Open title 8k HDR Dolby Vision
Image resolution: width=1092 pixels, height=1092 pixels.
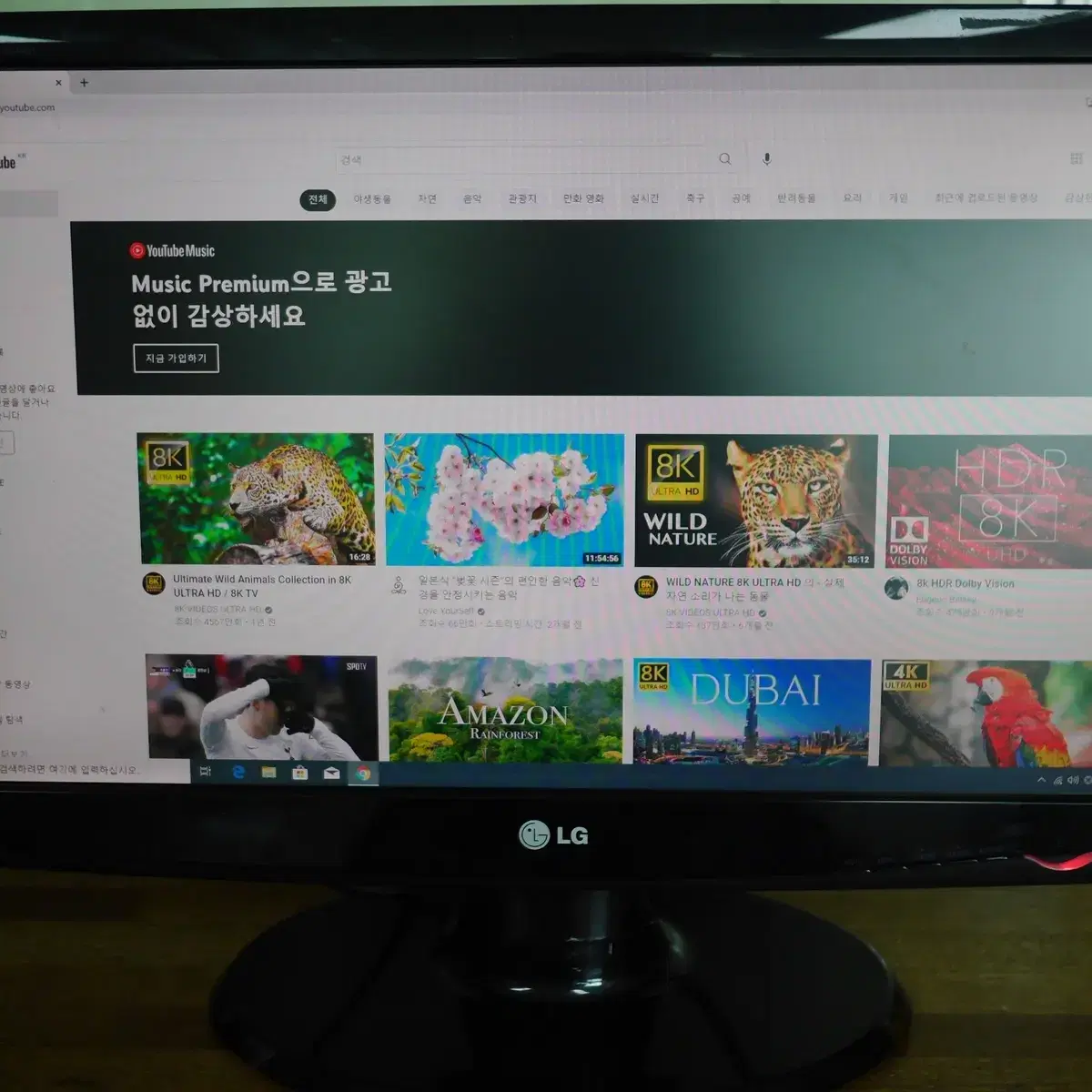pyautogui.click(x=966, y=583)
